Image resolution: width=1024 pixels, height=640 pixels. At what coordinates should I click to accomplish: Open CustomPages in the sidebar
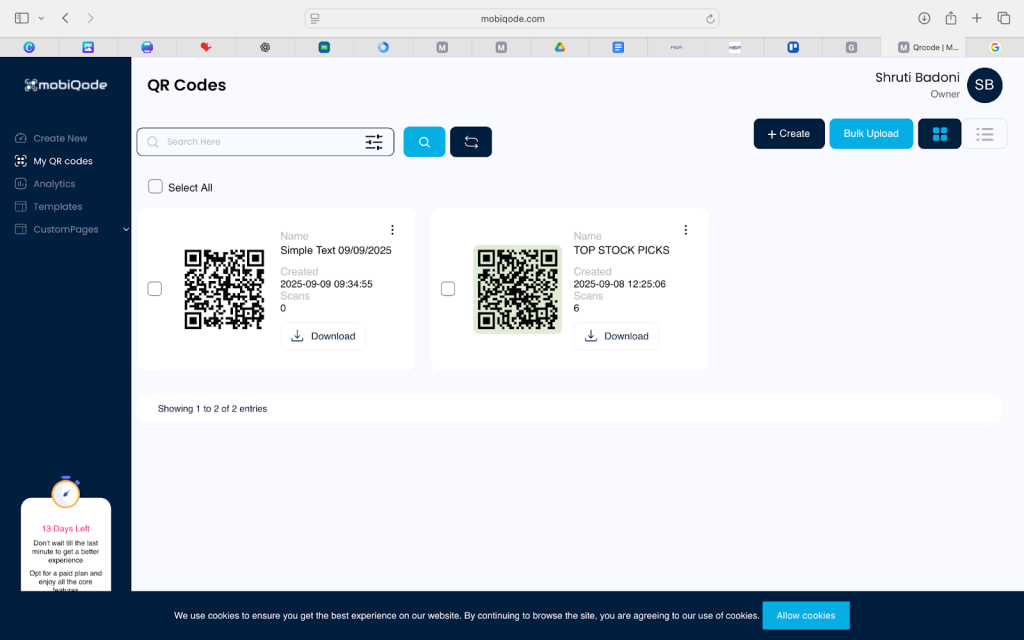coord(65,230)
